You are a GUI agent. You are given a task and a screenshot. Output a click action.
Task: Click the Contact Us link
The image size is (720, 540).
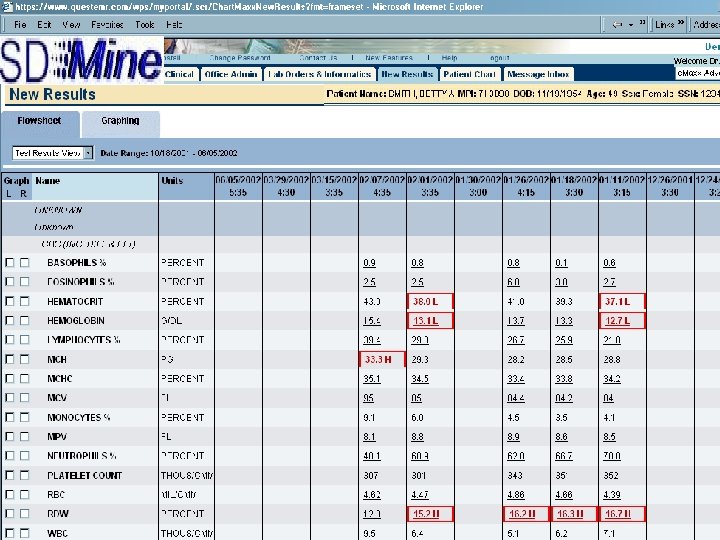(318, 58)
